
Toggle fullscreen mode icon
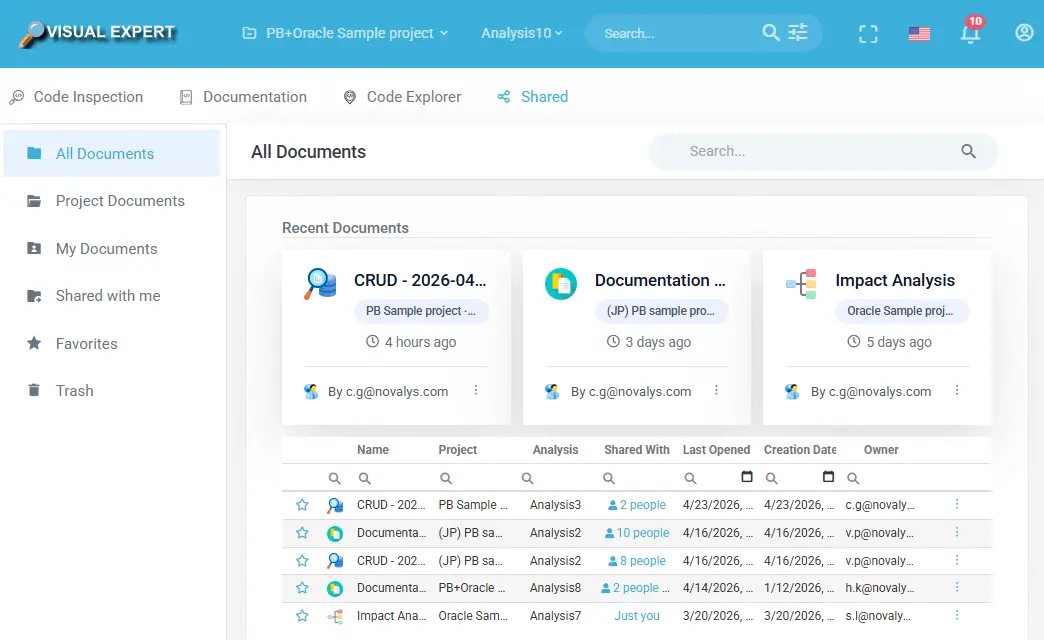click(x=868, y=33)
